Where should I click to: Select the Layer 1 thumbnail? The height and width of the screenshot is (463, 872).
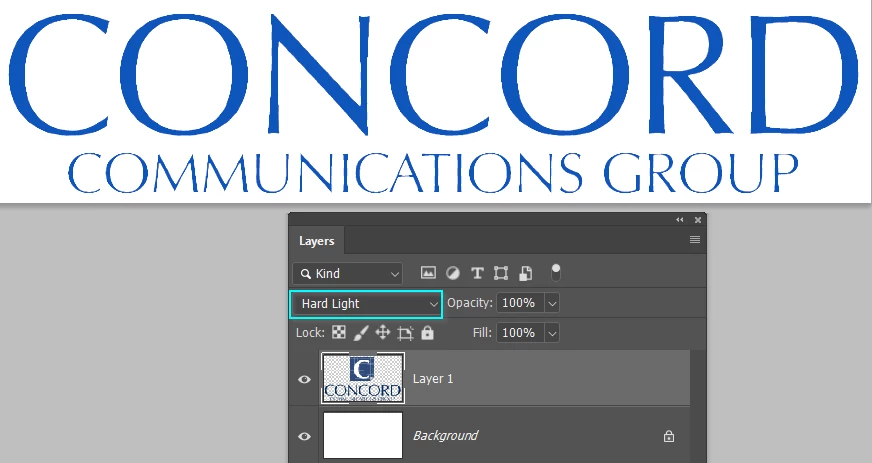[363, 378]
